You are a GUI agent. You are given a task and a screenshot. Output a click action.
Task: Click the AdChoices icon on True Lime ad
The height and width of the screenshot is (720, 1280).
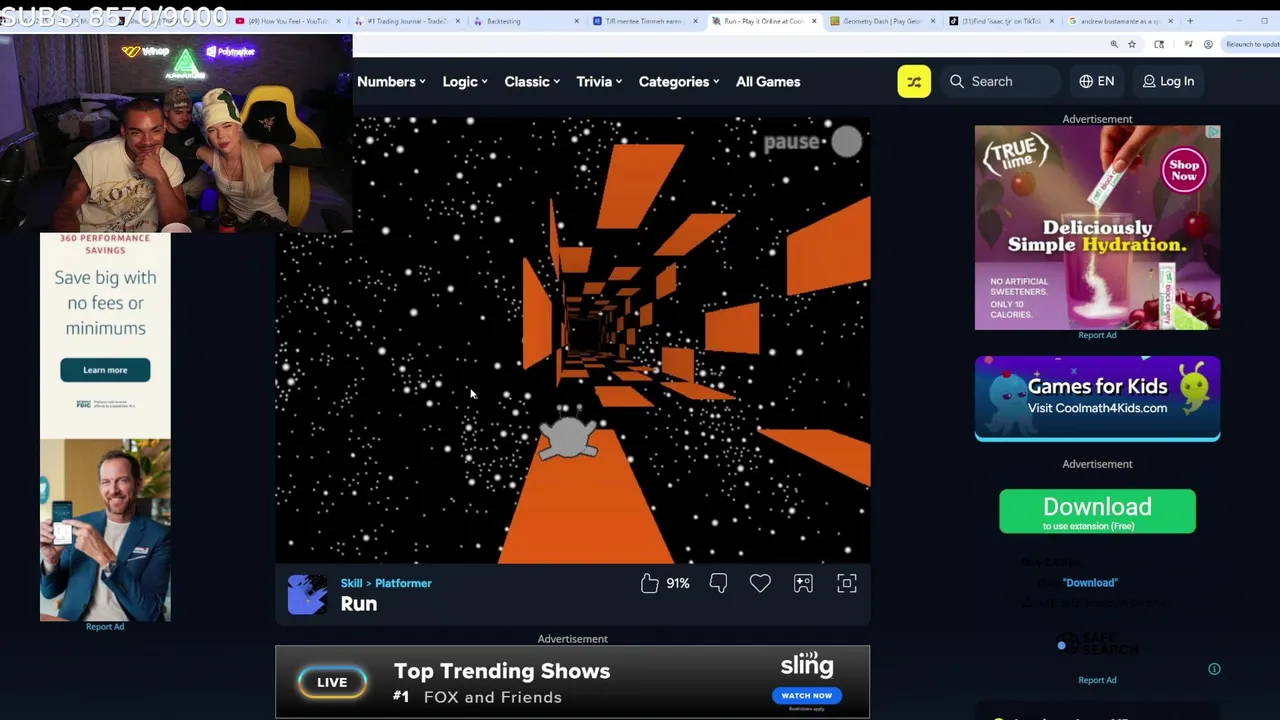pos(1213,132)
